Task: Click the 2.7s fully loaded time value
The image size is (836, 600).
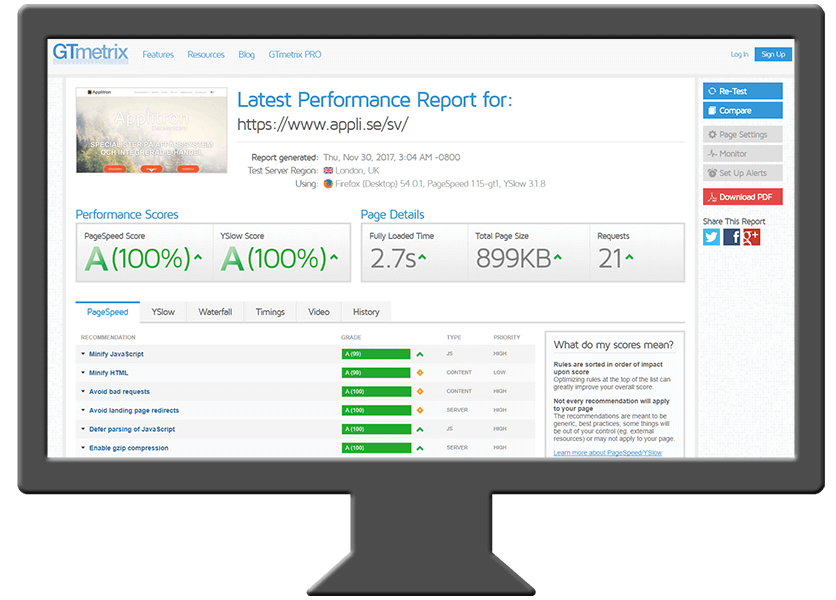Action: (x=393, y=259)
